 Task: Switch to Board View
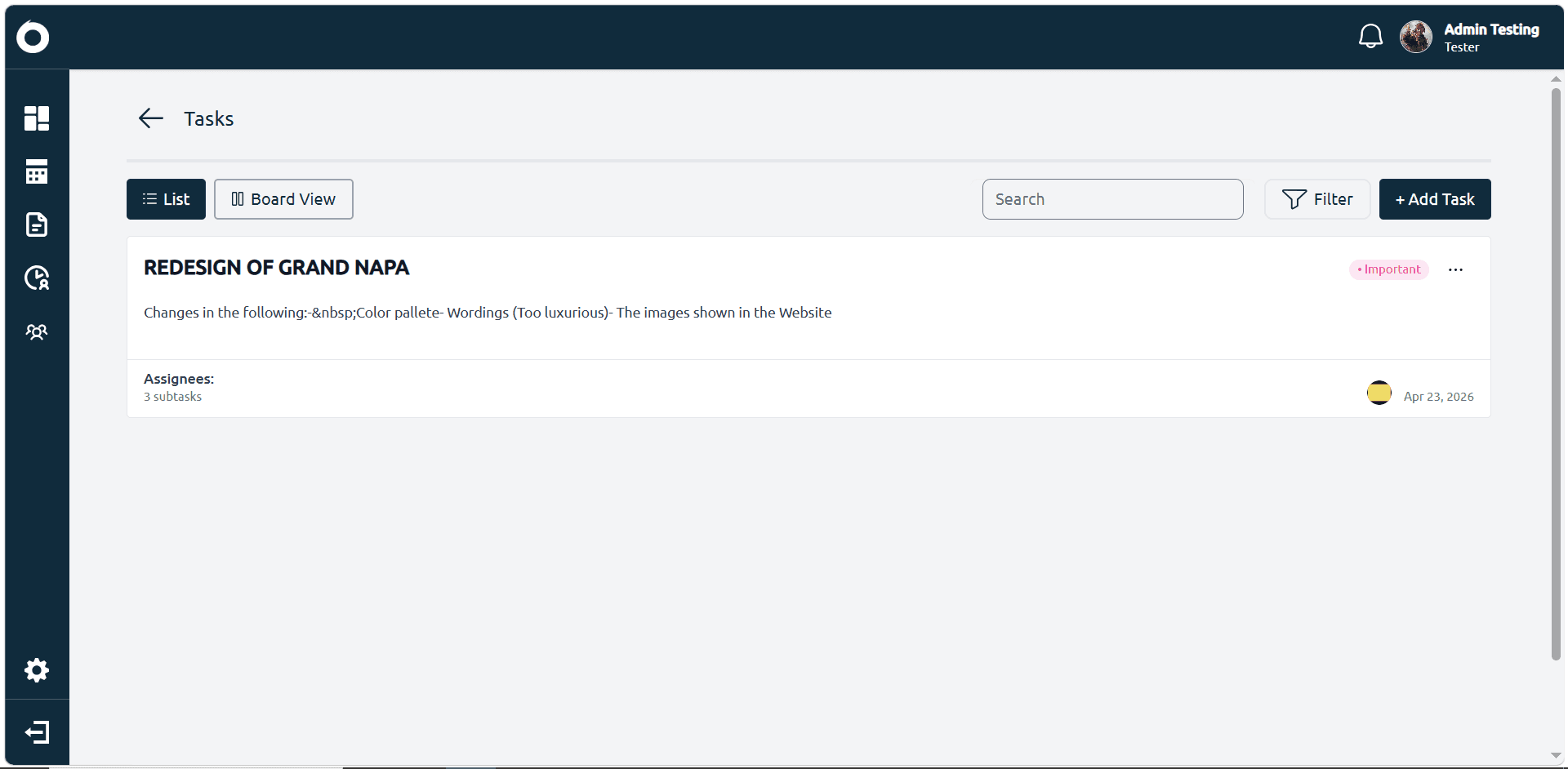click(283, 198)
